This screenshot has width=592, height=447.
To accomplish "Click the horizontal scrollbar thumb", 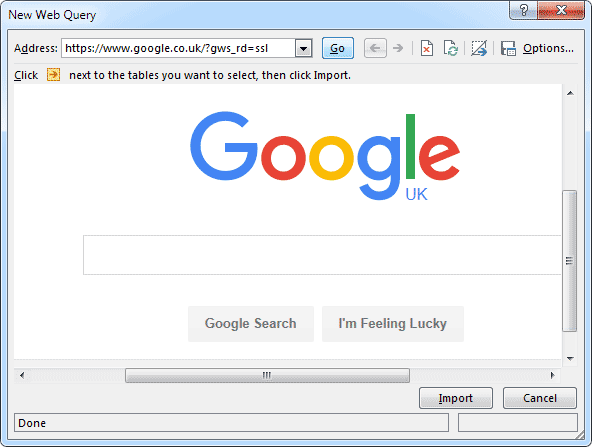I will (267, 375).
